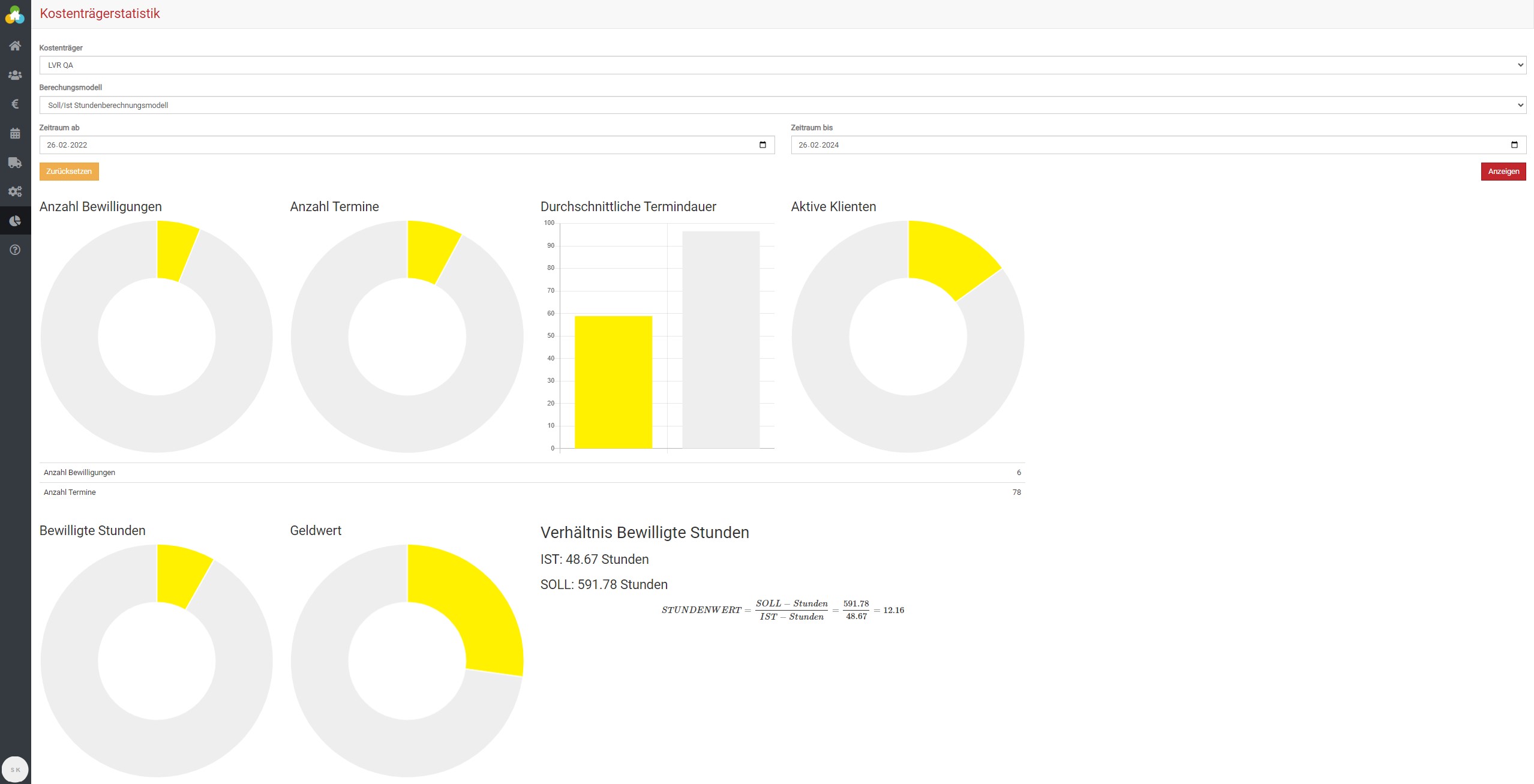Open the clients group icon
Screen dimensions: 1534x784
(x=15, y=75)
